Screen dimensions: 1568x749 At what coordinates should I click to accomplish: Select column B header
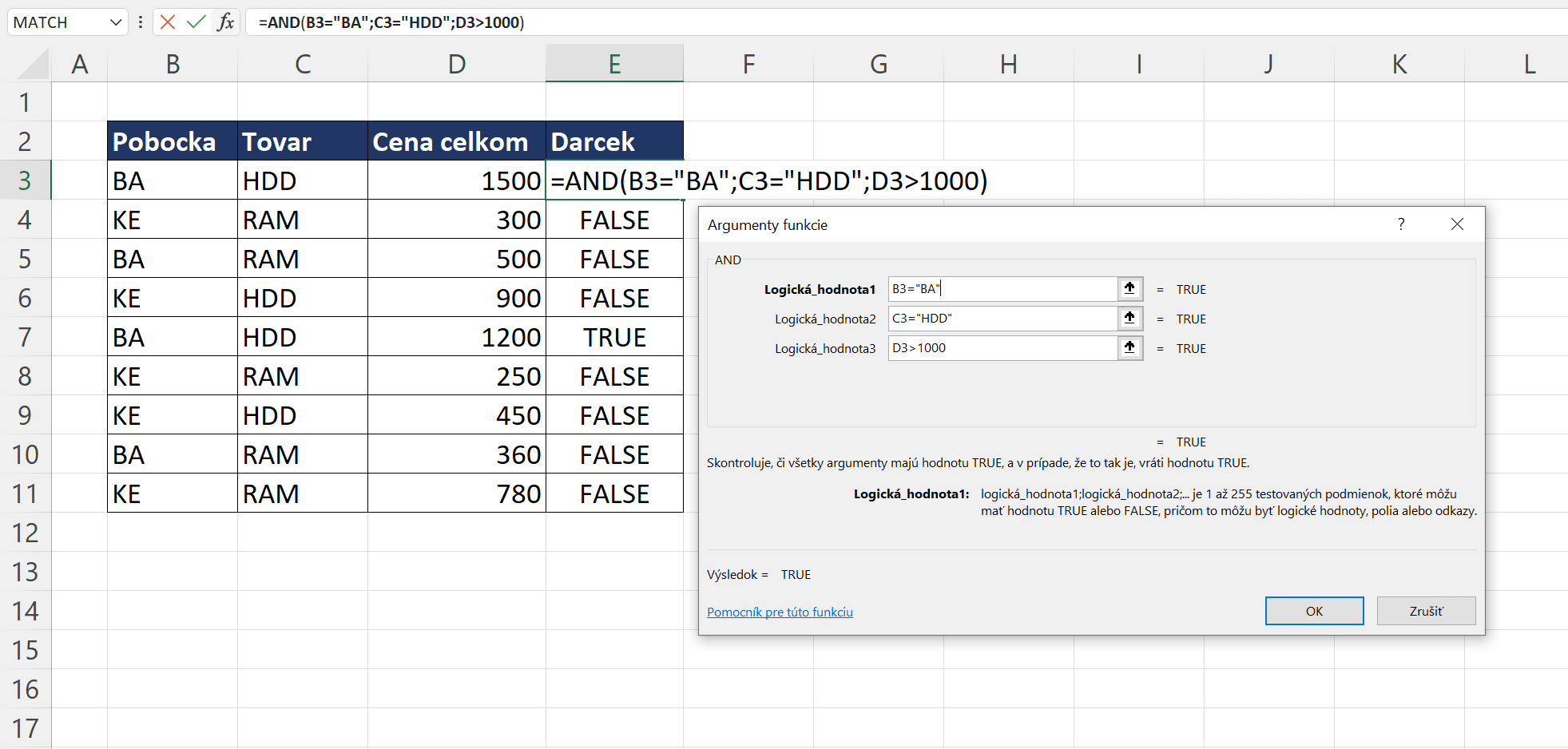[x=173, y=64]
